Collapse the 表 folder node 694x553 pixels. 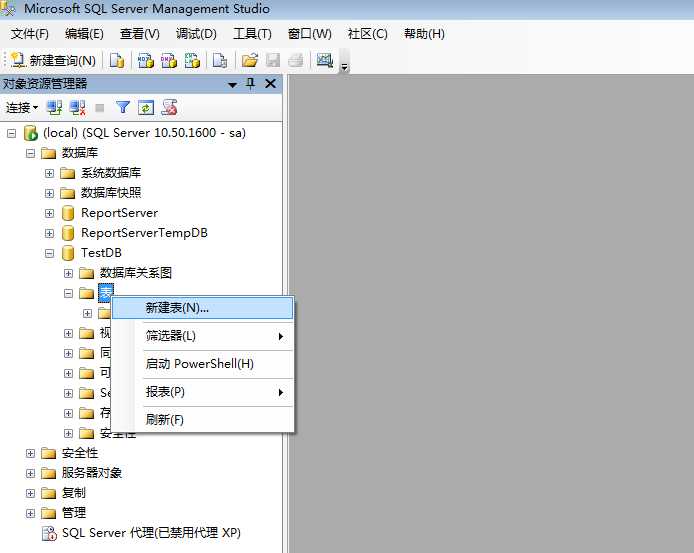69,293
